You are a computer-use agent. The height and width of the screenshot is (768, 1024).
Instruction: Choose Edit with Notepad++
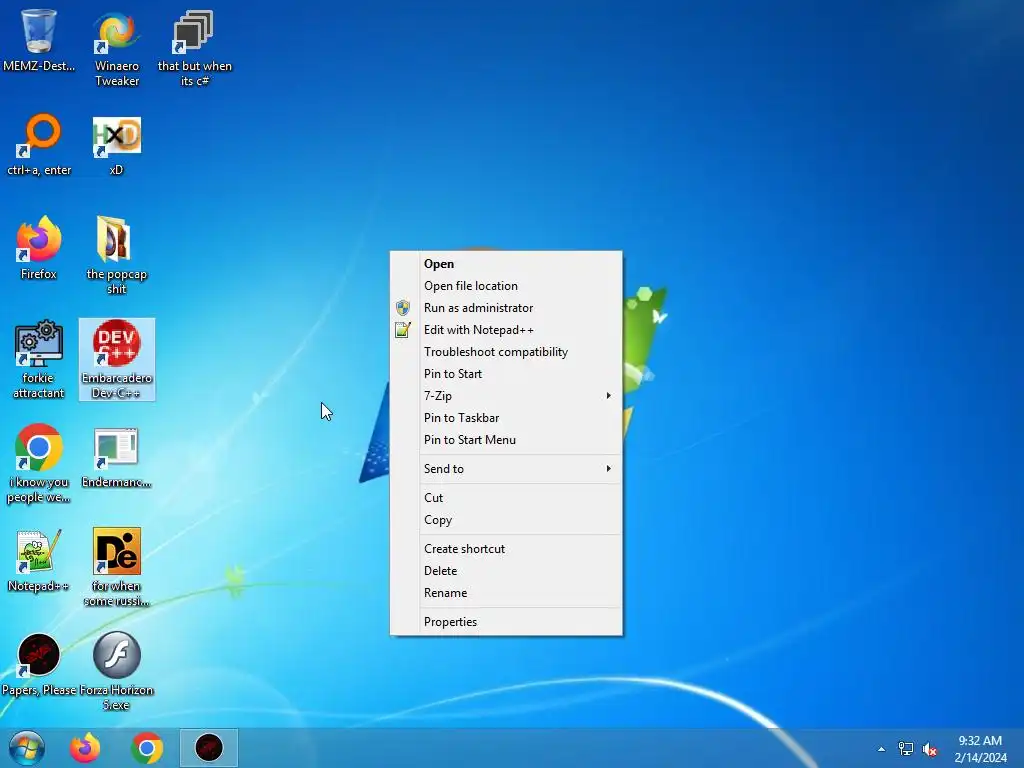click(506, 330)
